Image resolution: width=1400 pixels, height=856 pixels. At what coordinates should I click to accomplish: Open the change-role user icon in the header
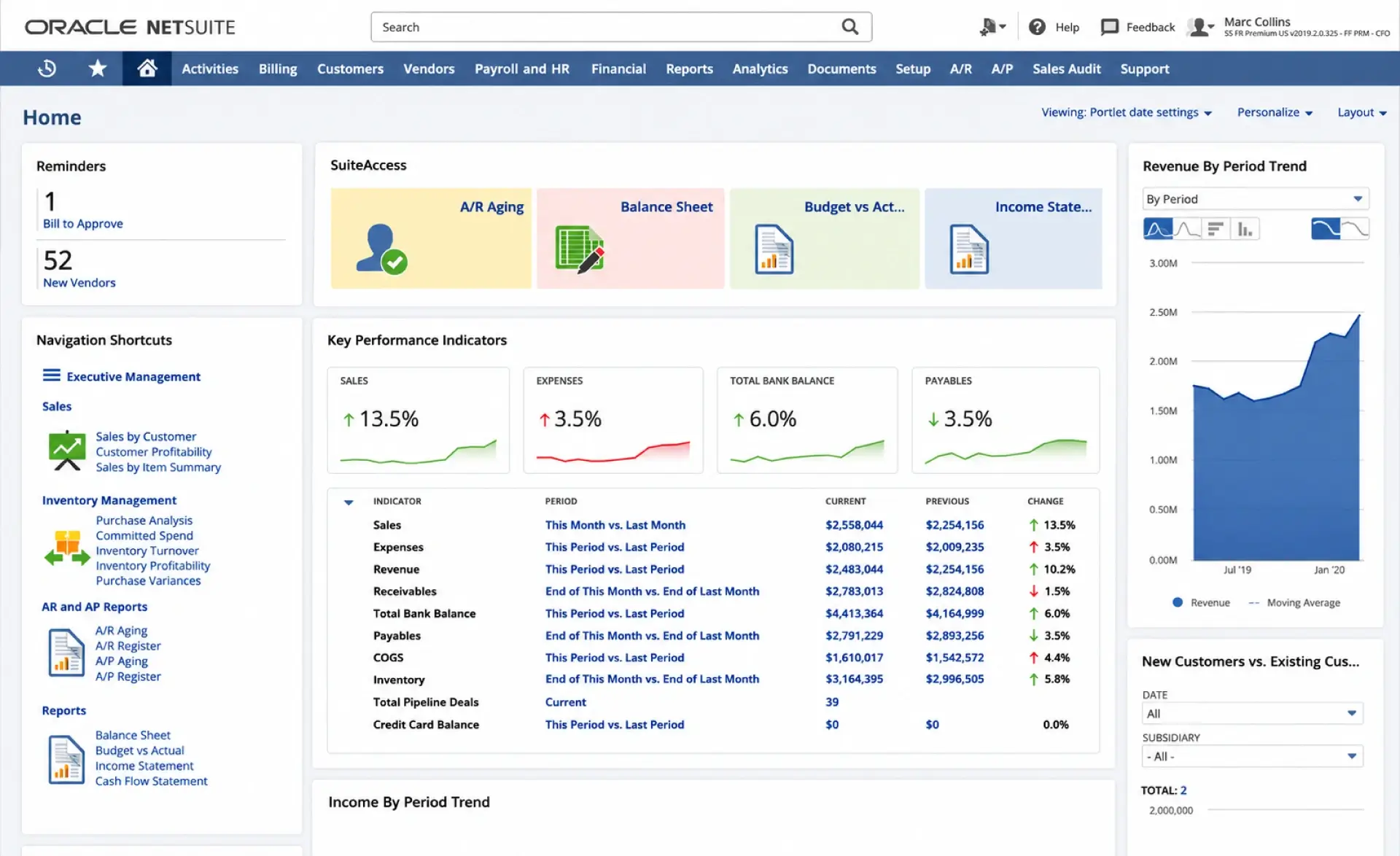[x=992, y=27]
